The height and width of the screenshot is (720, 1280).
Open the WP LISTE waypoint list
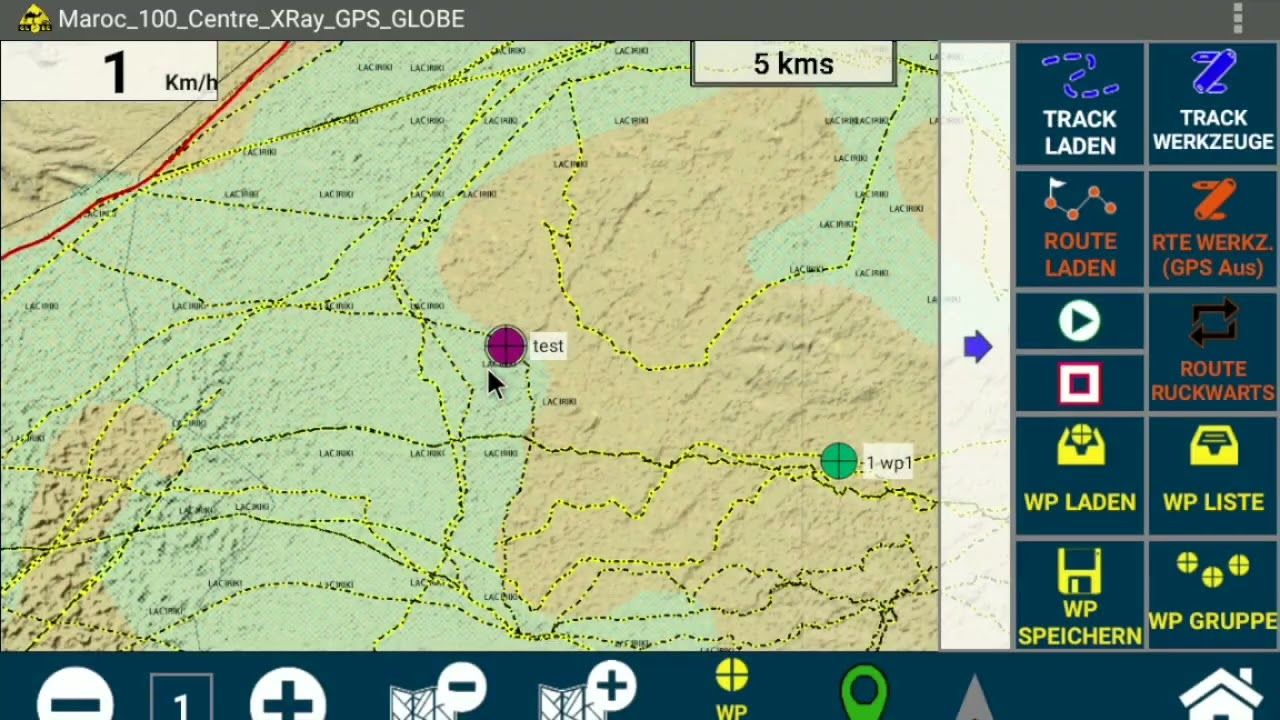1213,476
